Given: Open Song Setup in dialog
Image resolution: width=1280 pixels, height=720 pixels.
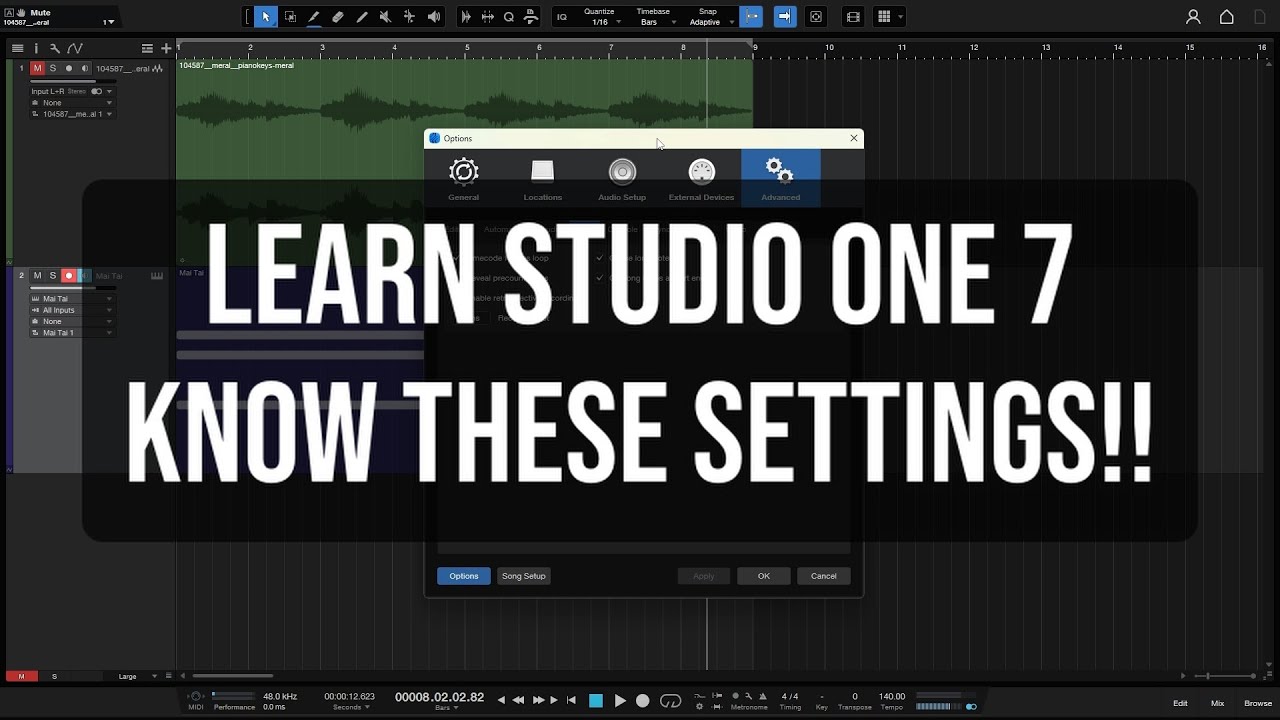Looking at the screenshot, I should pyautogui.click(x=524, y=576).
